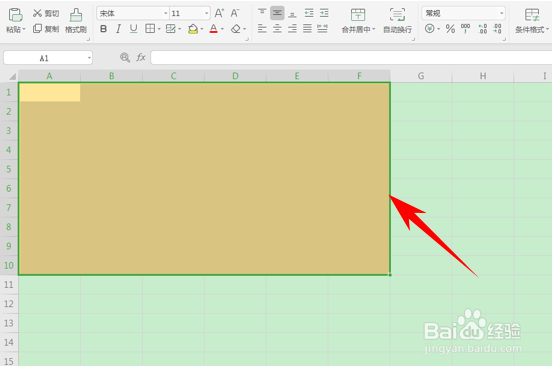Viewport: 553px width, 368px height.
Task: Open the borders dropdown arrow
Action: 159,29
